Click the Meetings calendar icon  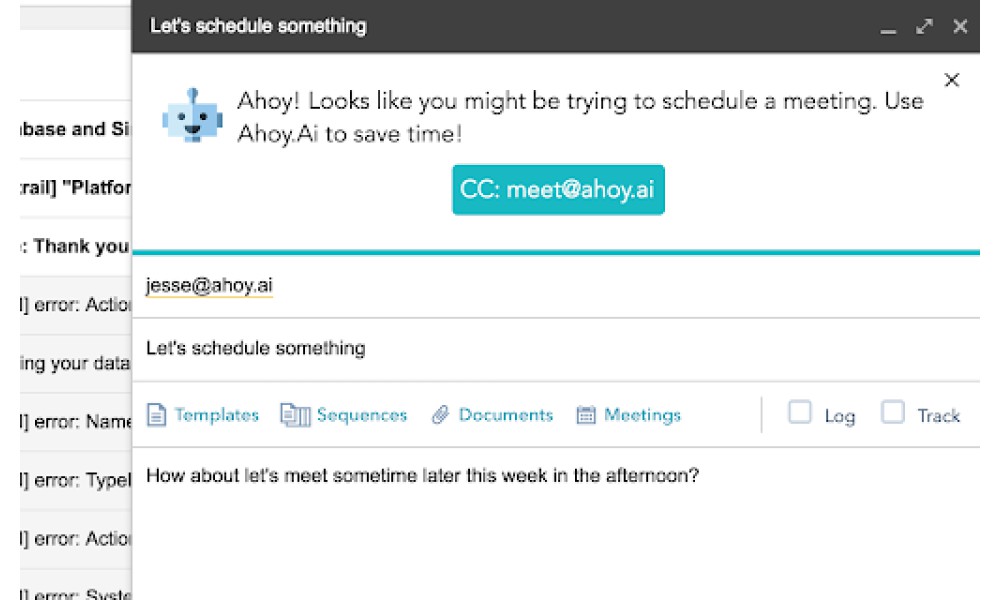point(585,415)
